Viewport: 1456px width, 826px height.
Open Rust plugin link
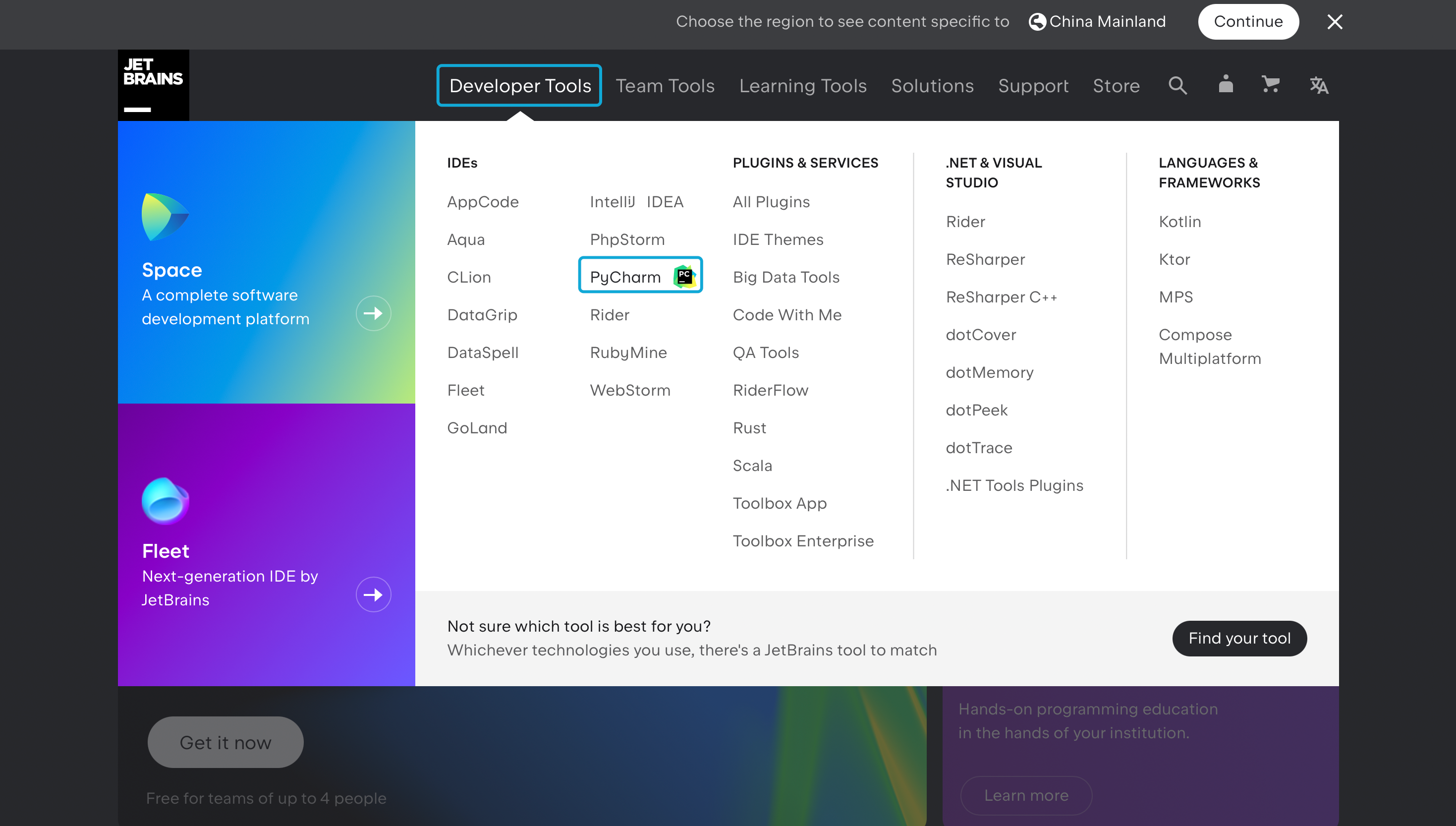tap(749, 428)
